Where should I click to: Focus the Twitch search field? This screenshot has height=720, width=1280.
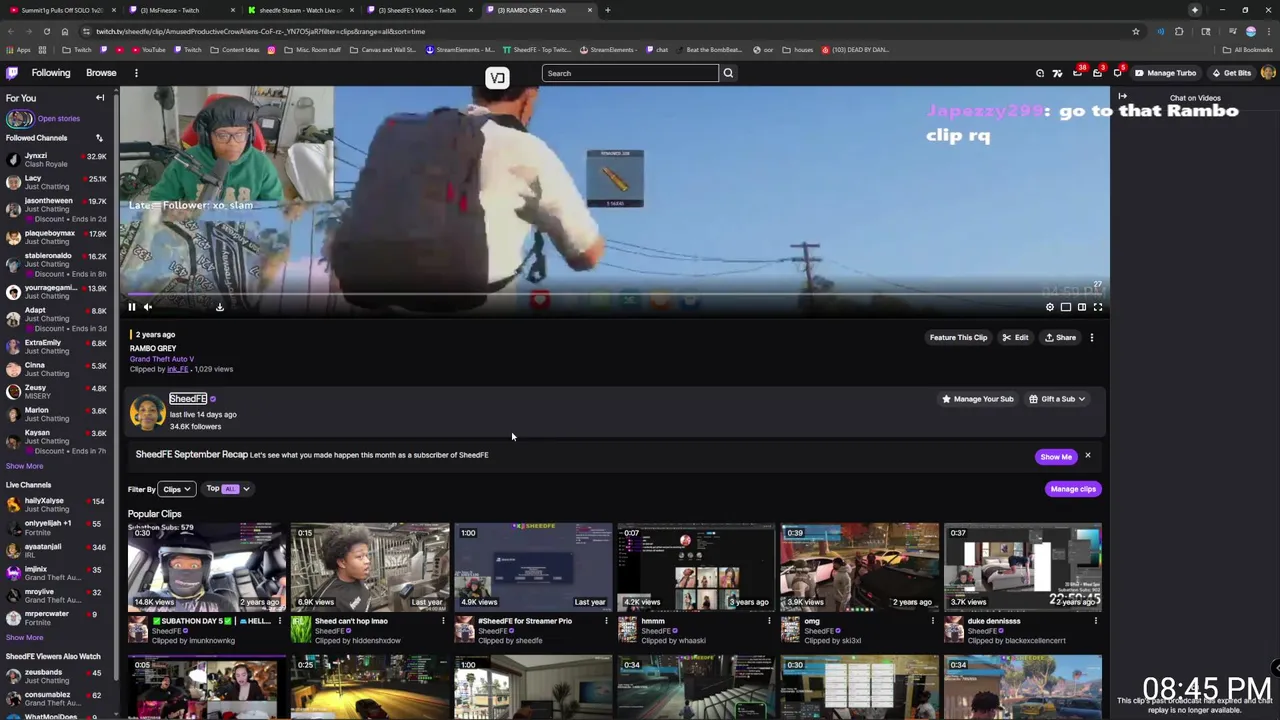[630, 73]
